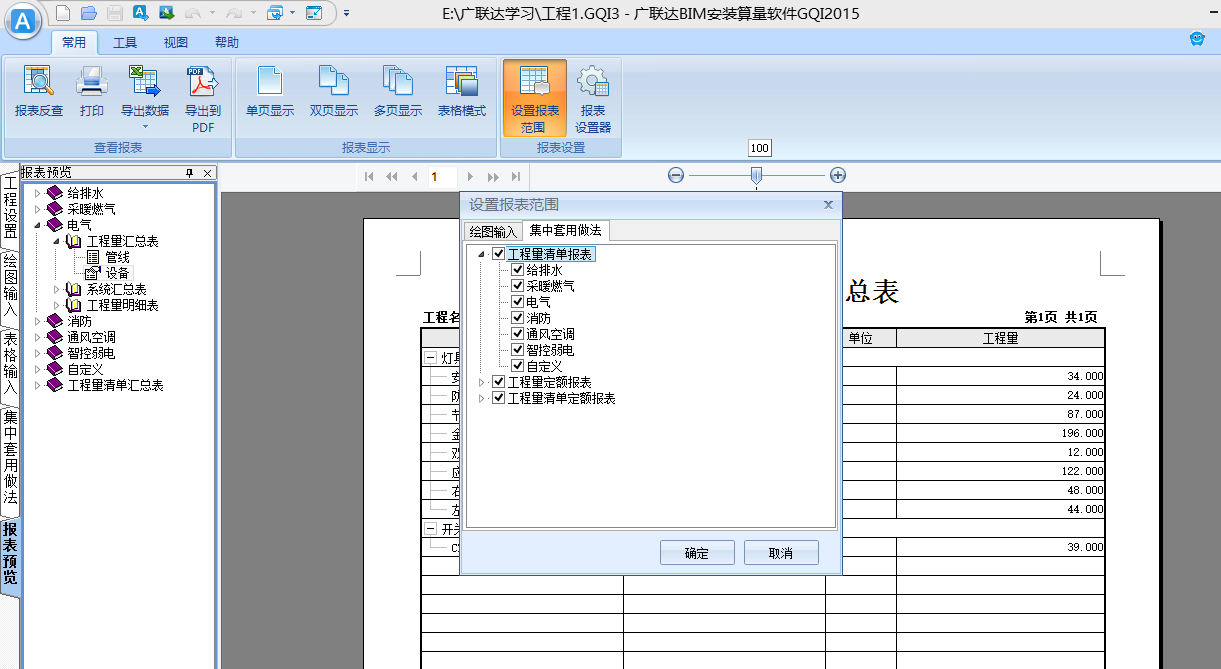Expand the 系统汇总表 node in report tree
Screen dimensions: 1221x669
tap(57, 289)
